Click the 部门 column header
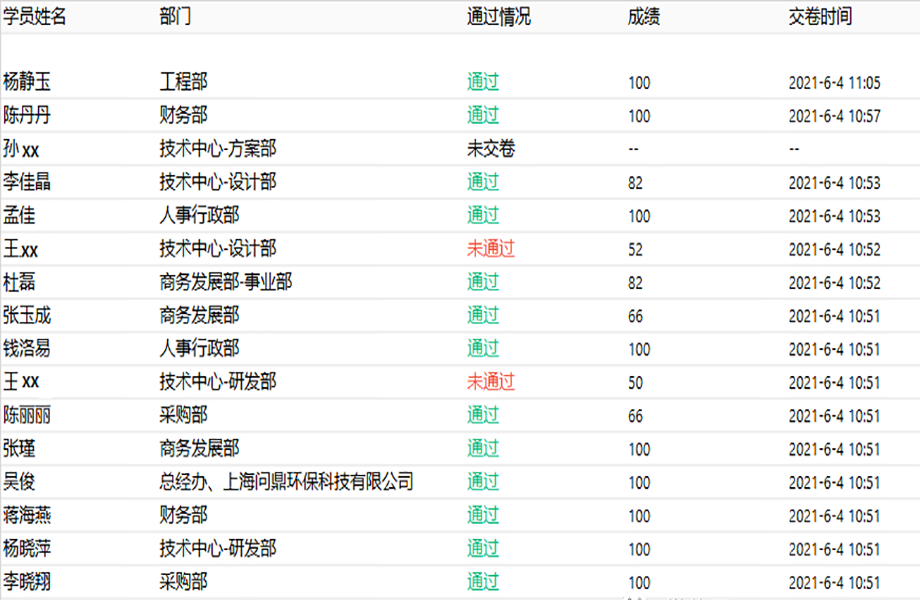920x600 pixels. (x=175, y=17)
